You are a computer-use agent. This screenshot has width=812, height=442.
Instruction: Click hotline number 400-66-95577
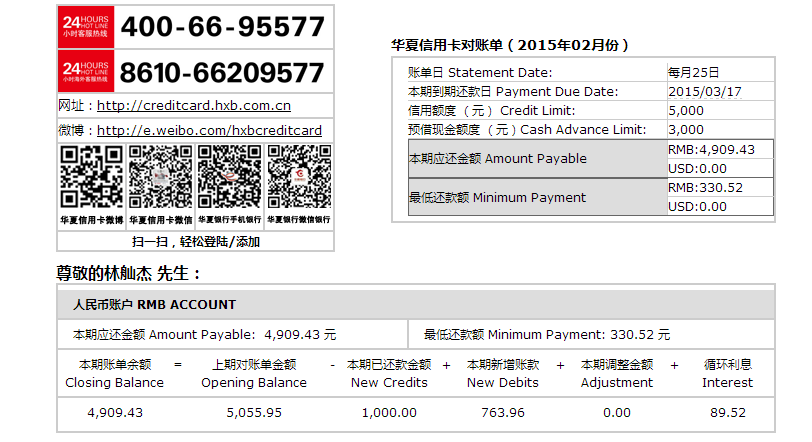[223, 27]
